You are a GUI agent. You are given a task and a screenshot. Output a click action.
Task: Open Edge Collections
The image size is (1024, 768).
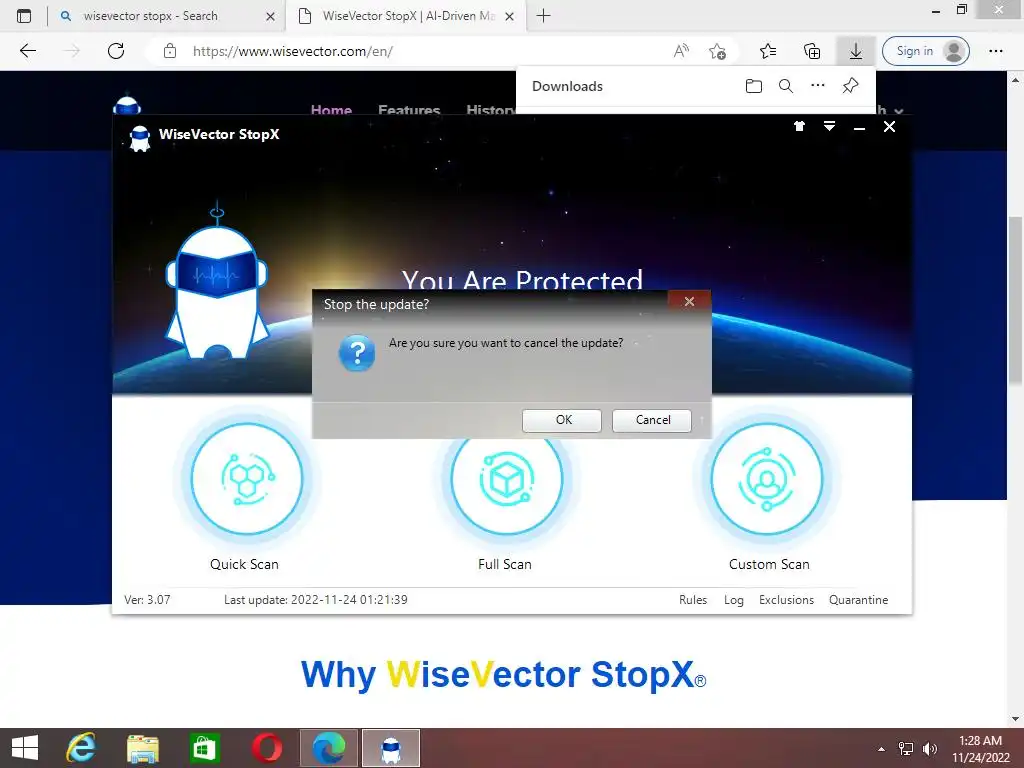(x=812, y=51)
